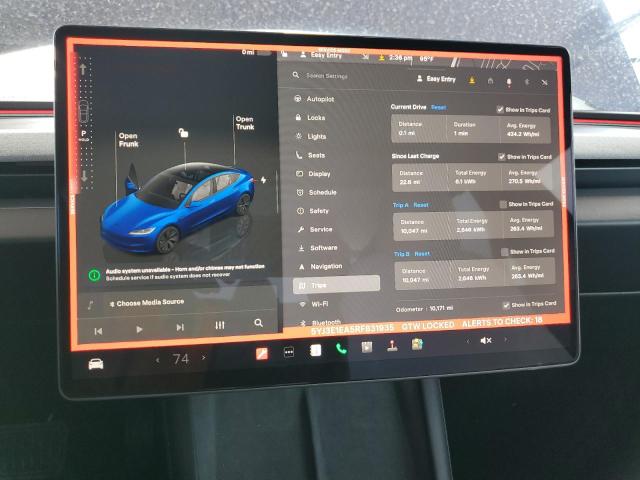The width and height of the screenshot is (640, 480).
Task: Open the Choose Media Source selector
Action: click(x=147, y=303)
